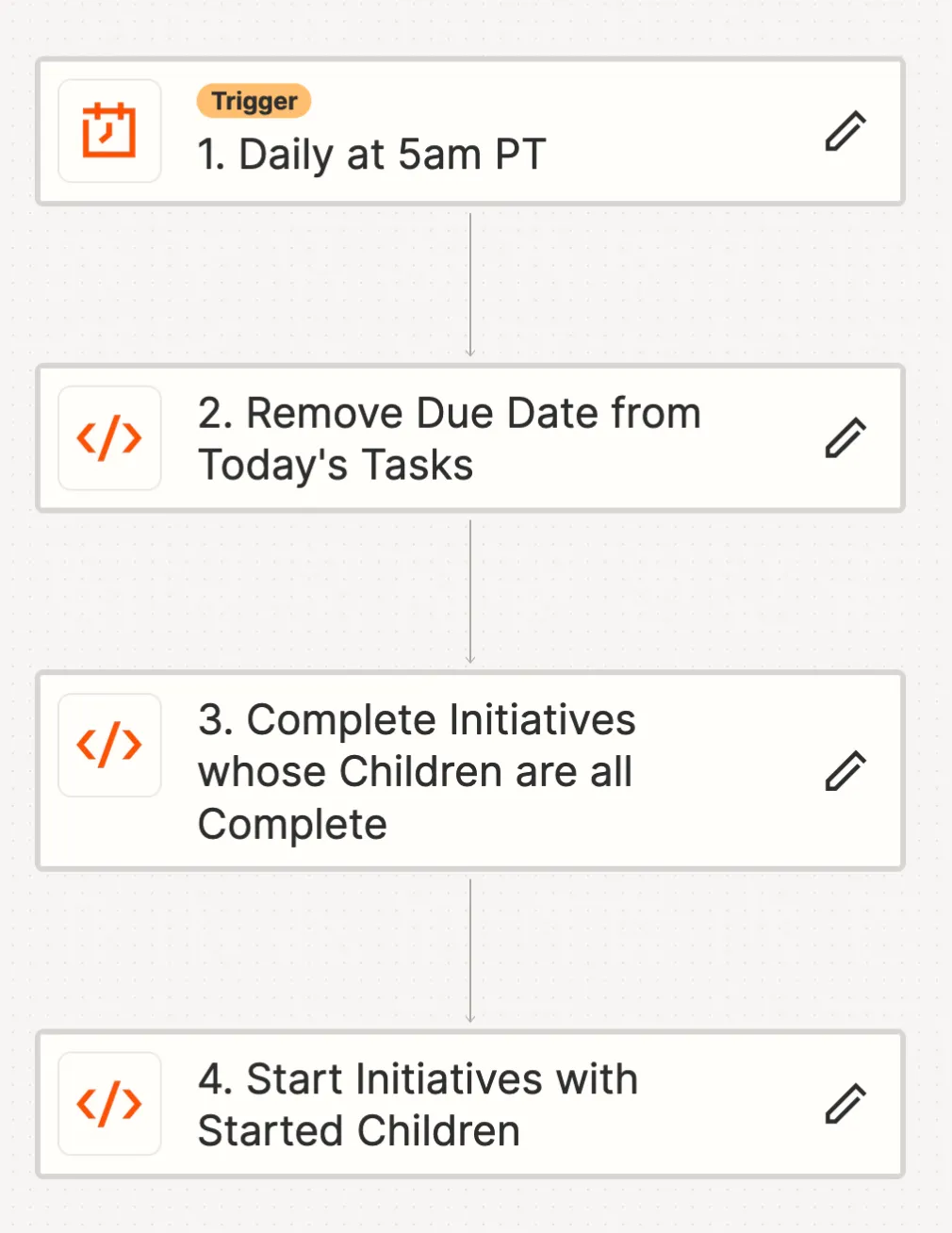
Task: Click empty dotted canvas above the trigger step
Action: click(x=471, y=26)
